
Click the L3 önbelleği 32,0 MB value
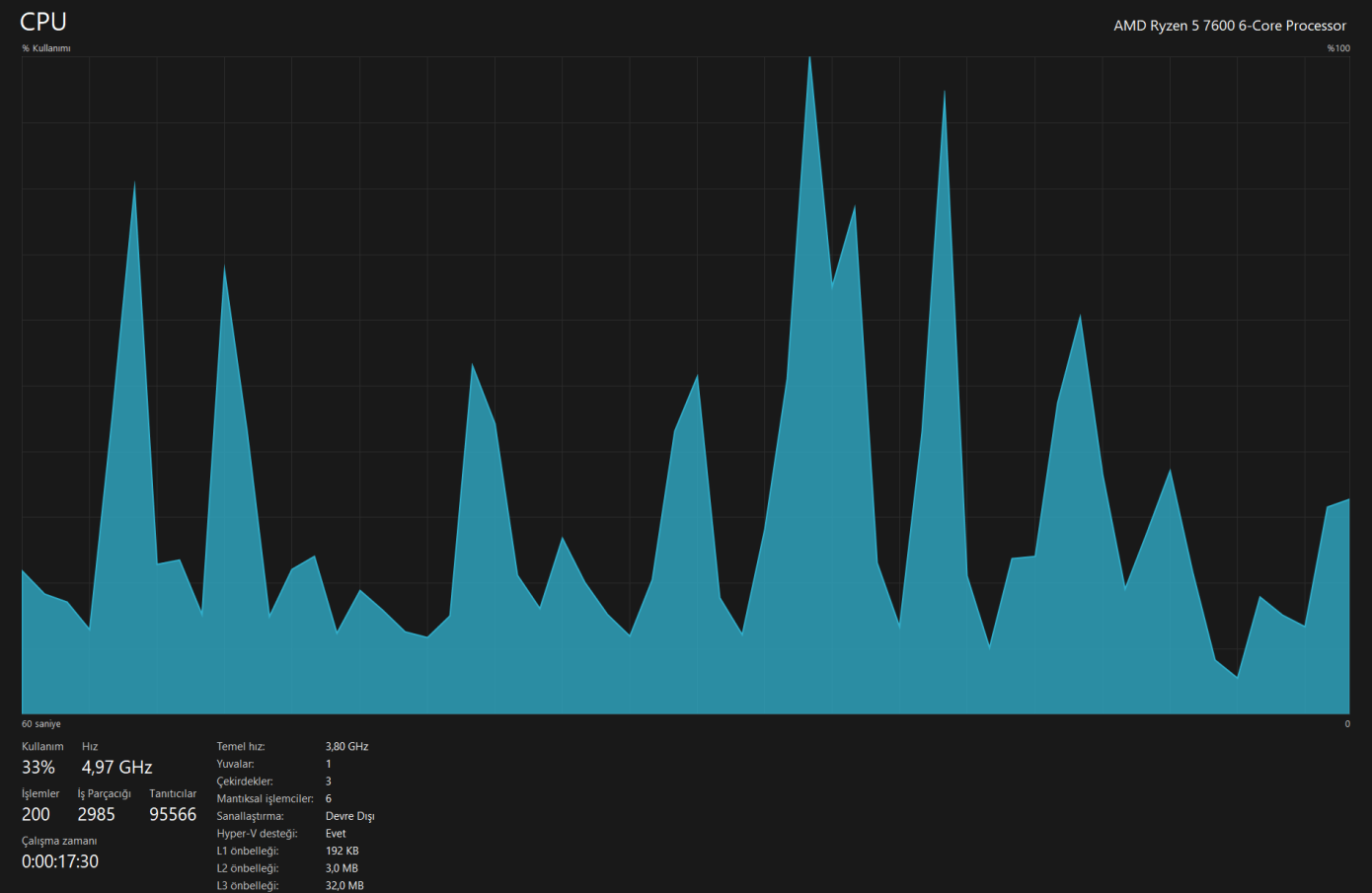click(344, 886)
